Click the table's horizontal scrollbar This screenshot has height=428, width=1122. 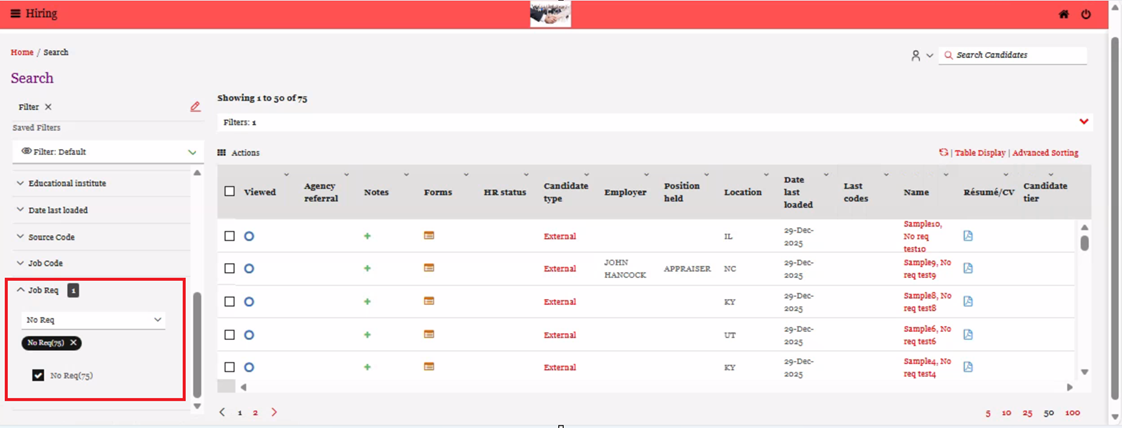point(650,387)
